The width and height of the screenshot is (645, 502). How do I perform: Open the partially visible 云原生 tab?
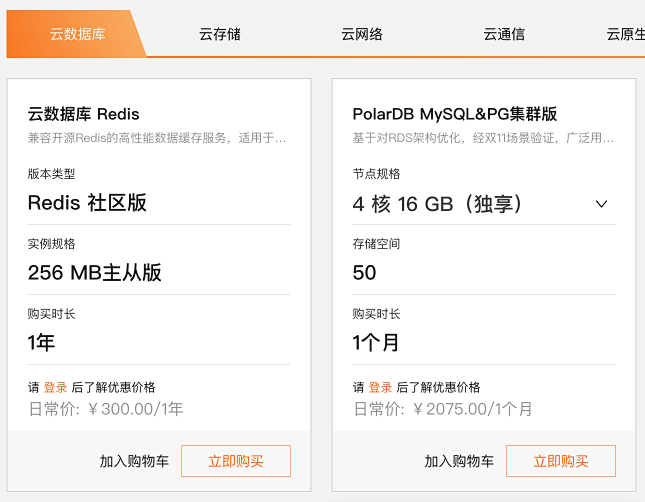[626, 34]
